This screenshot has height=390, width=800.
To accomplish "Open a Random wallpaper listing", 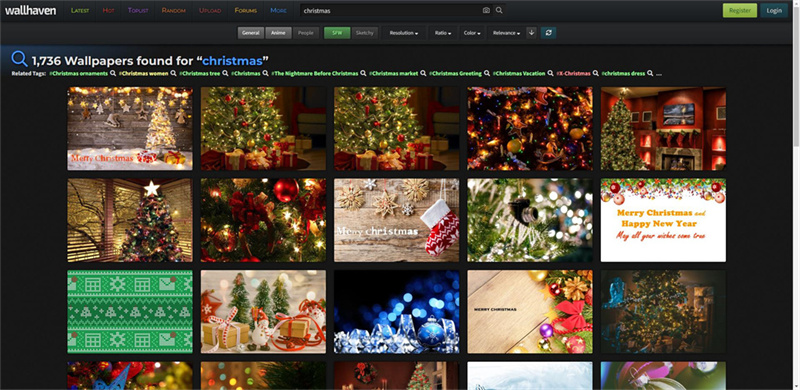I will (173, 10).
